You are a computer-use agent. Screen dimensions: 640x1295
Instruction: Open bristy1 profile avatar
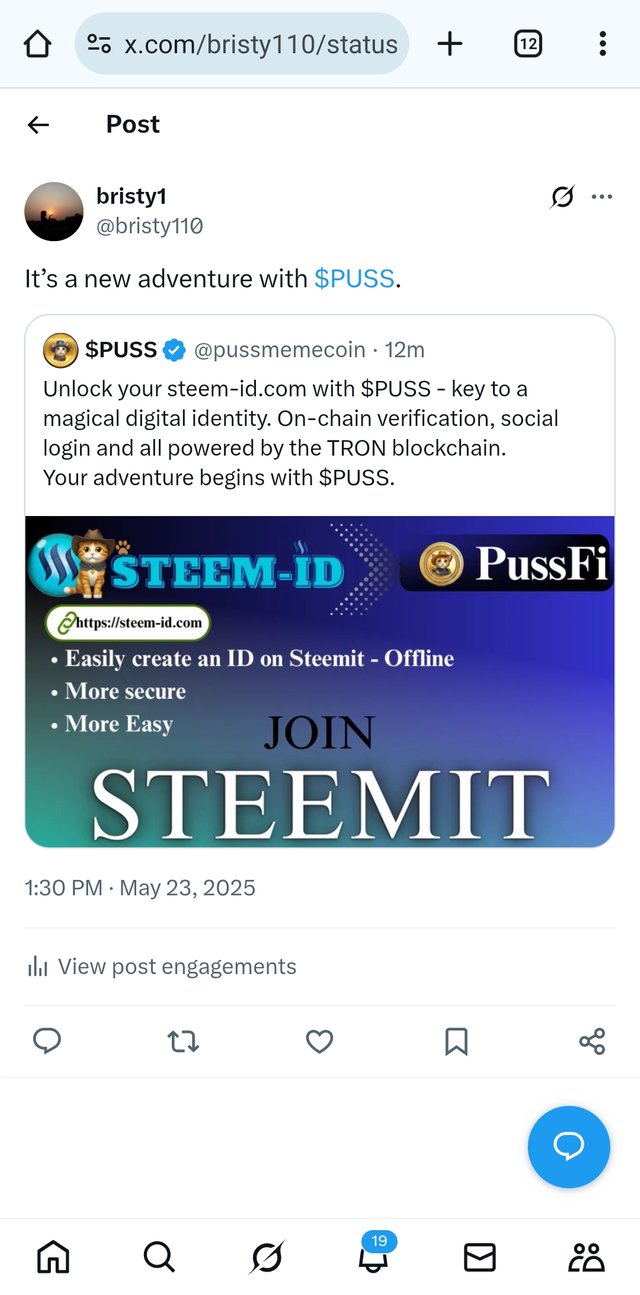(x=54, y=211)
